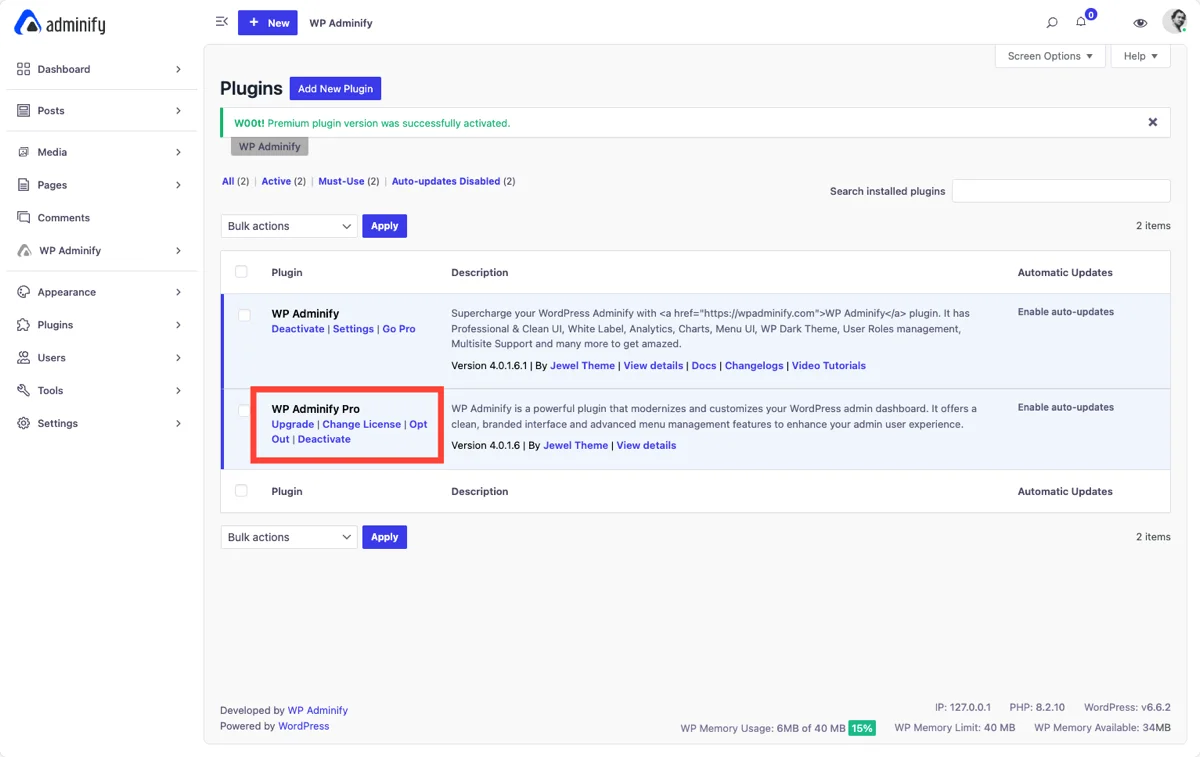Click the Add New Plugin button

335,88
